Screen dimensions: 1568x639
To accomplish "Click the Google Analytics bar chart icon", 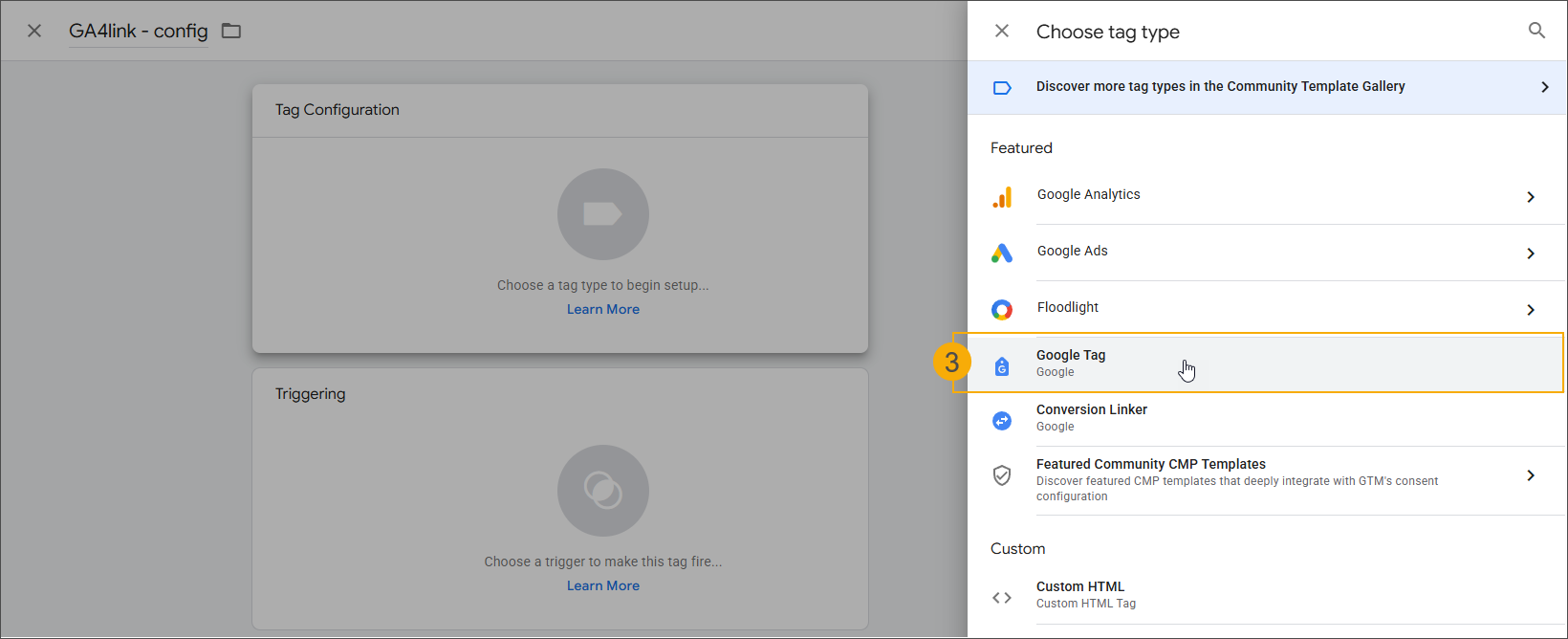I will [x=1002, y=197].
